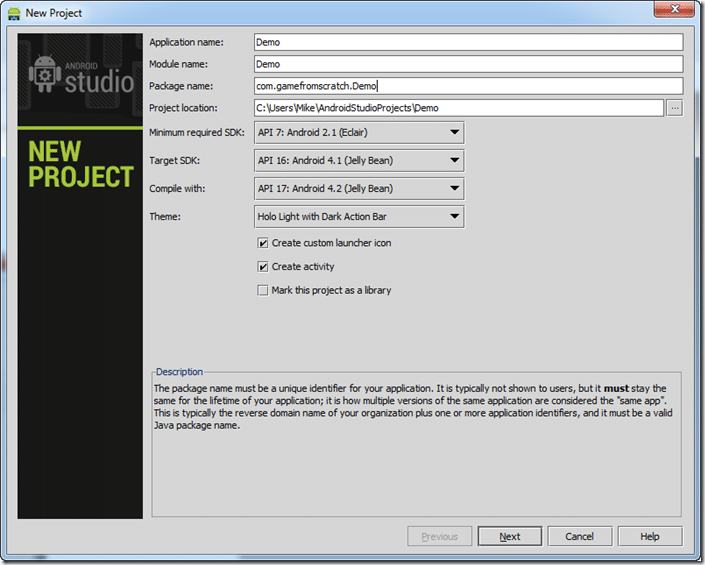
Task: Open Help for the wizard
Action: (650, 536)
